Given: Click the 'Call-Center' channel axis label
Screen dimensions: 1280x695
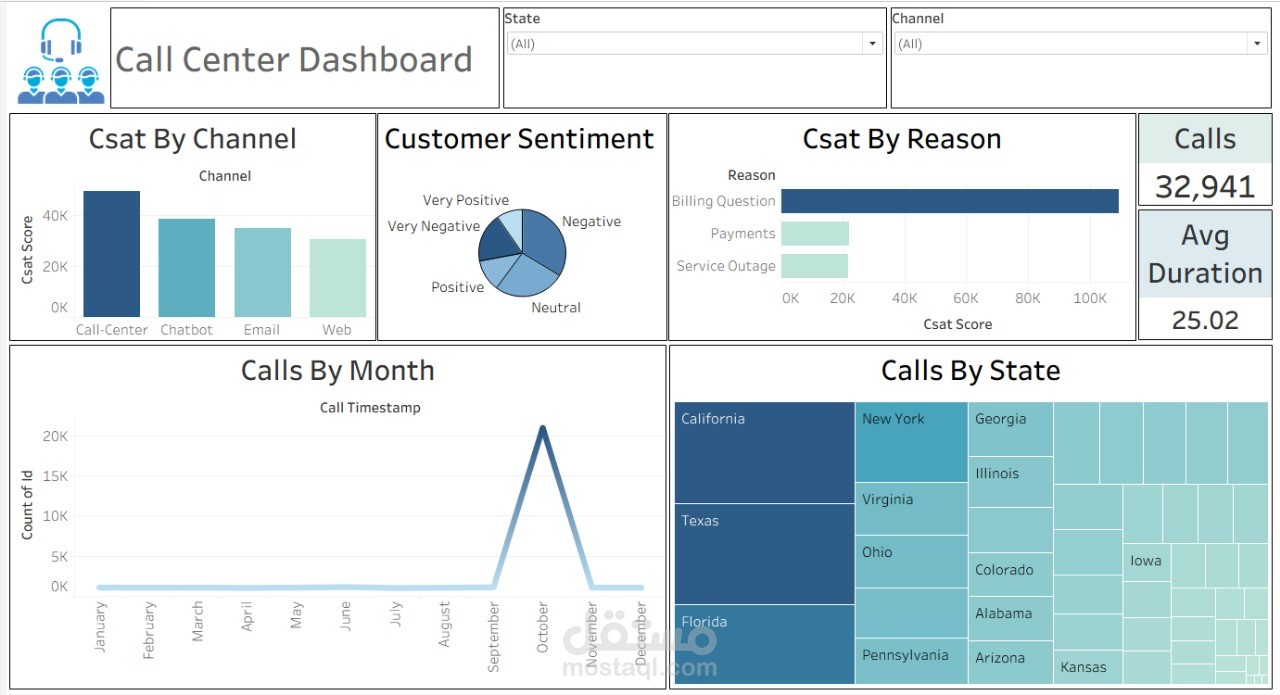Looking at the screenshot, I should click(x=112, y=330).
